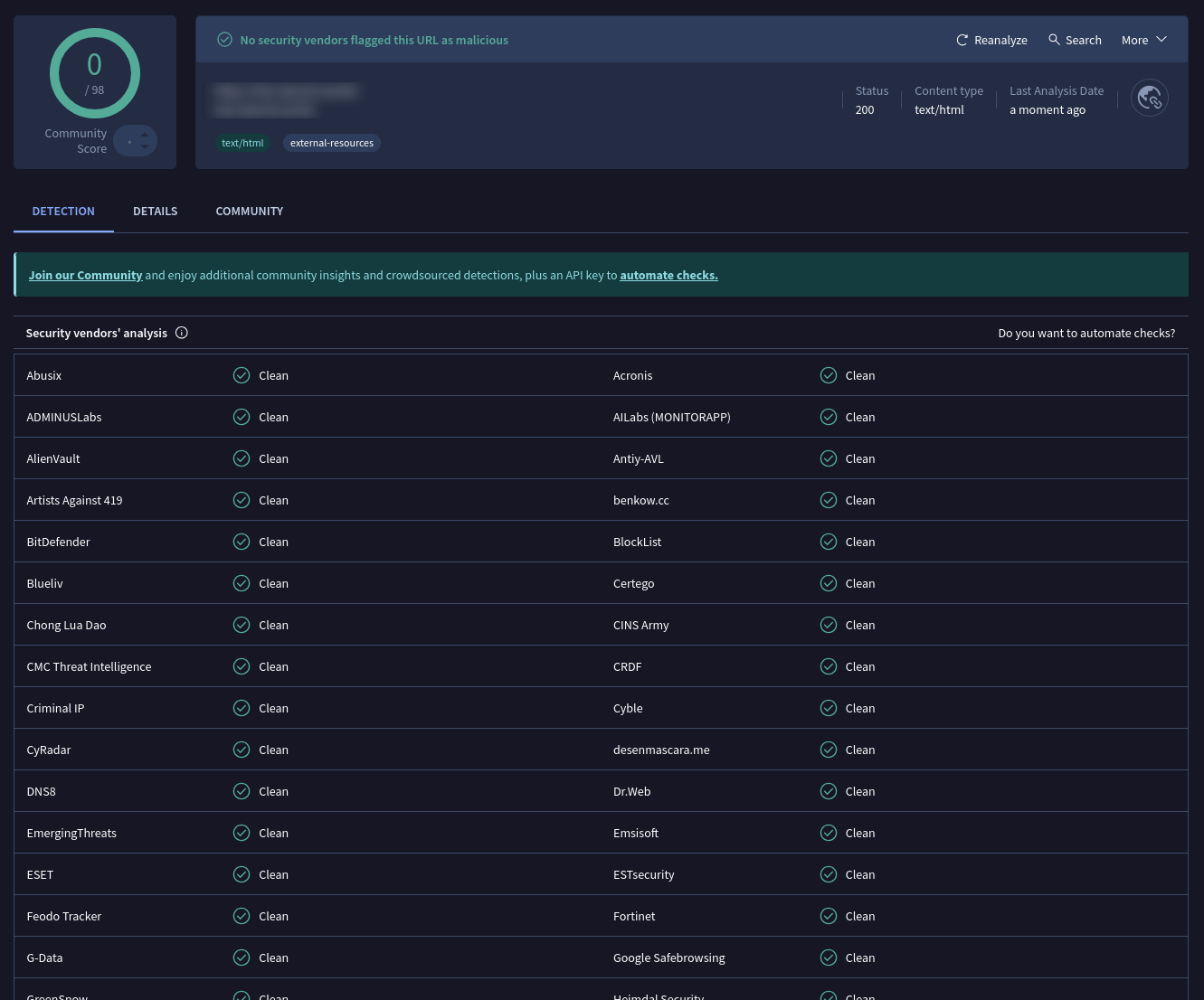Click the Clean check icon for CINS Army

[829, 625]
